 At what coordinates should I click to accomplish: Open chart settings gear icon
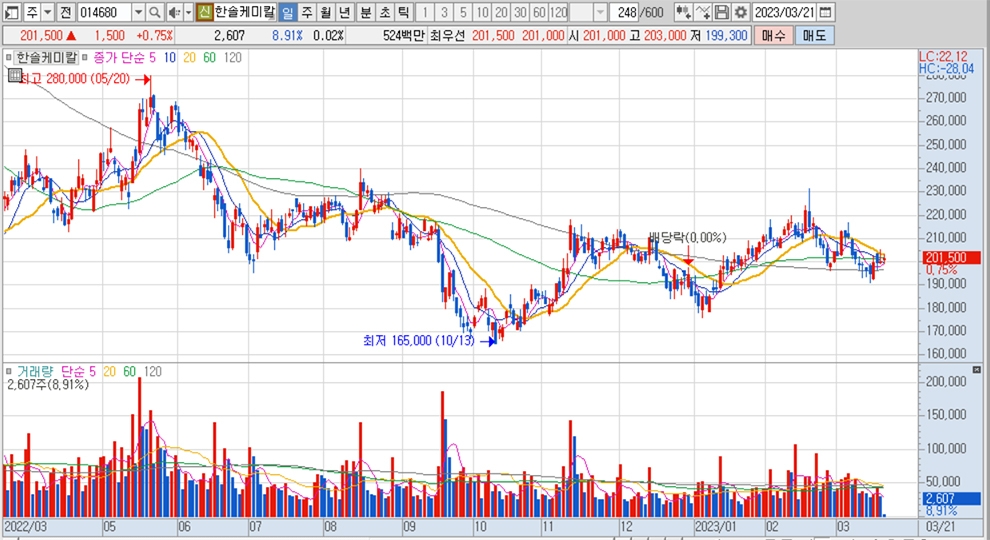point(740,12)
